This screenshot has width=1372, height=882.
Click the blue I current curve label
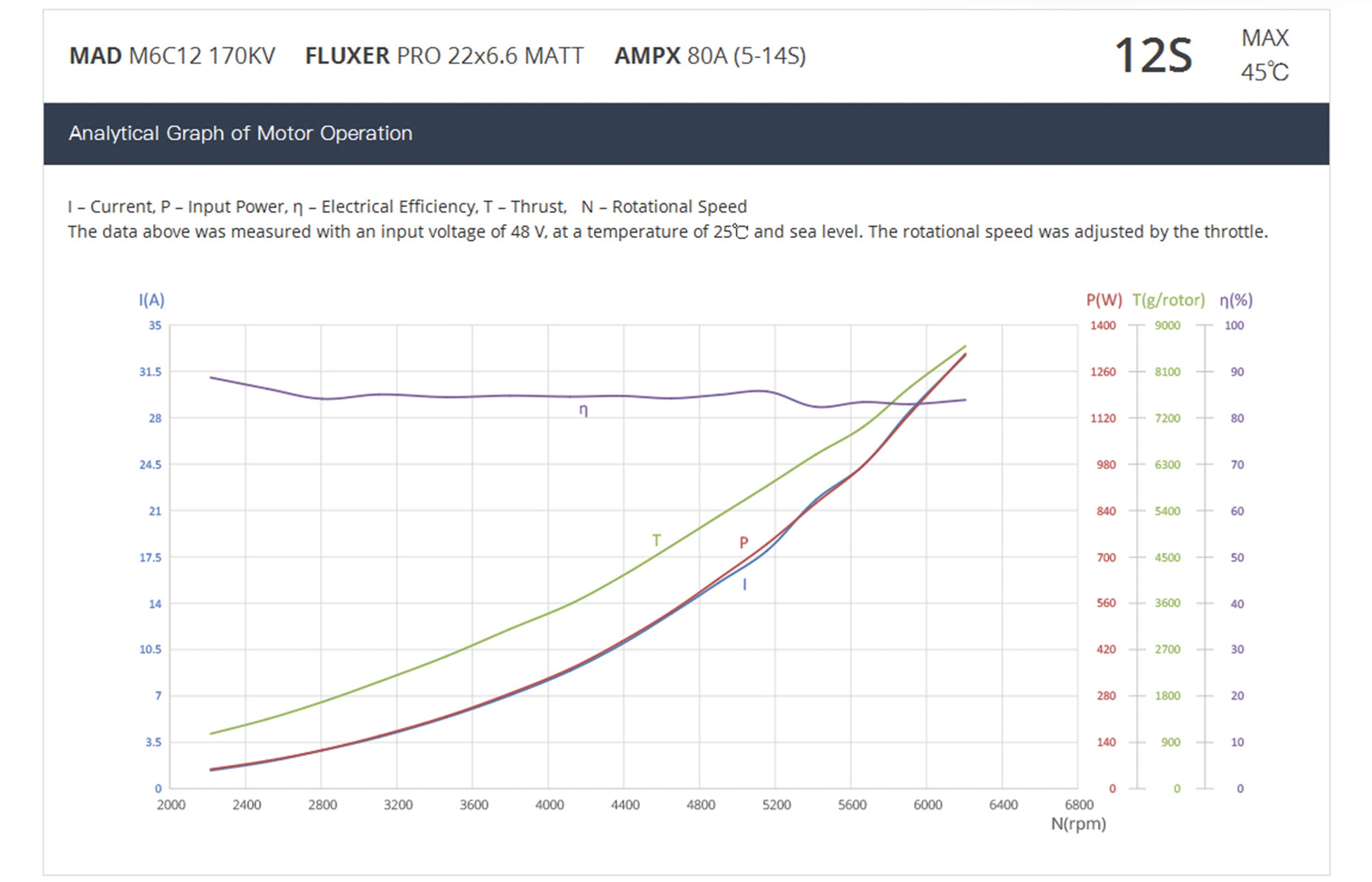pyautogui.click(x=744, y=584)
